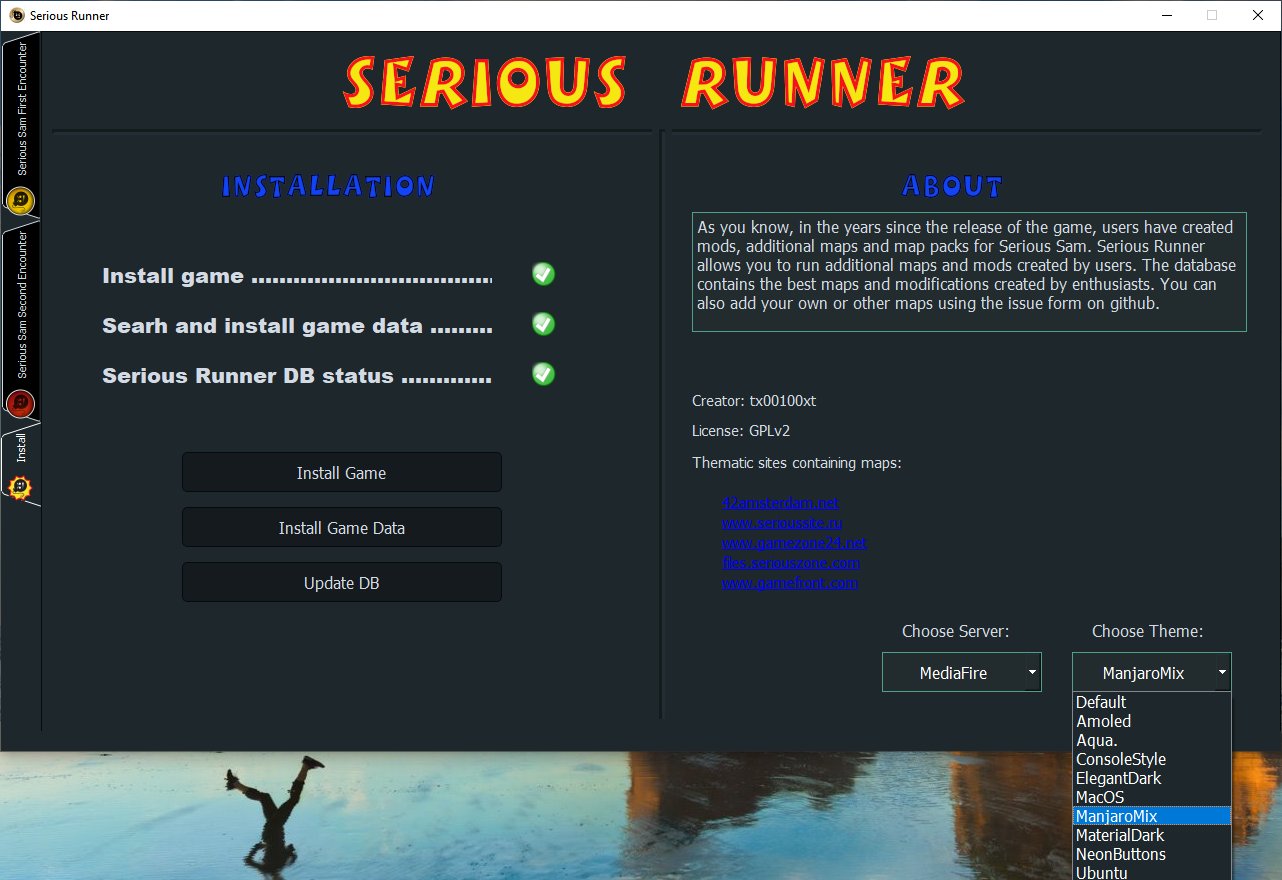
Task: Select highlighted ManjaroMix list entry
Action: 1152,816
